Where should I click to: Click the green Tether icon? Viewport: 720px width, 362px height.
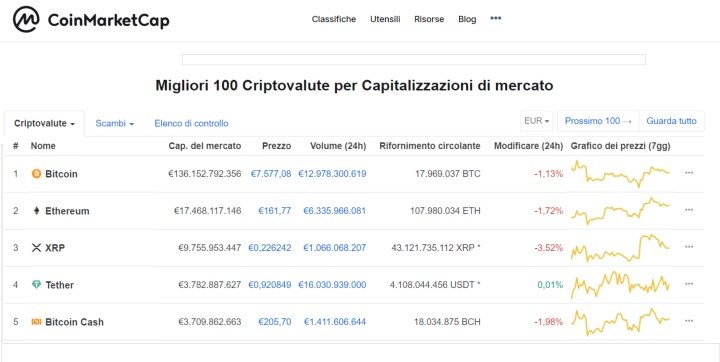(36, 285)
